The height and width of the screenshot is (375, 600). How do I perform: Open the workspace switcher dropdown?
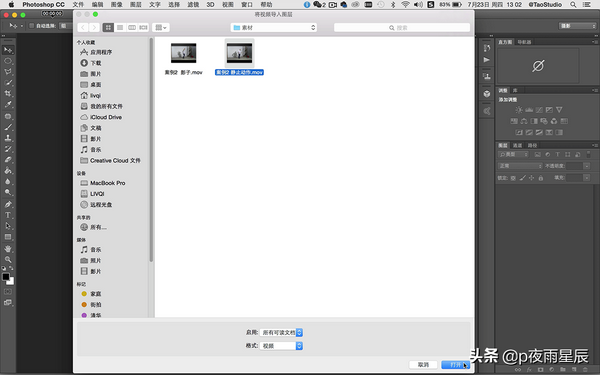click(x=577, y=26)
